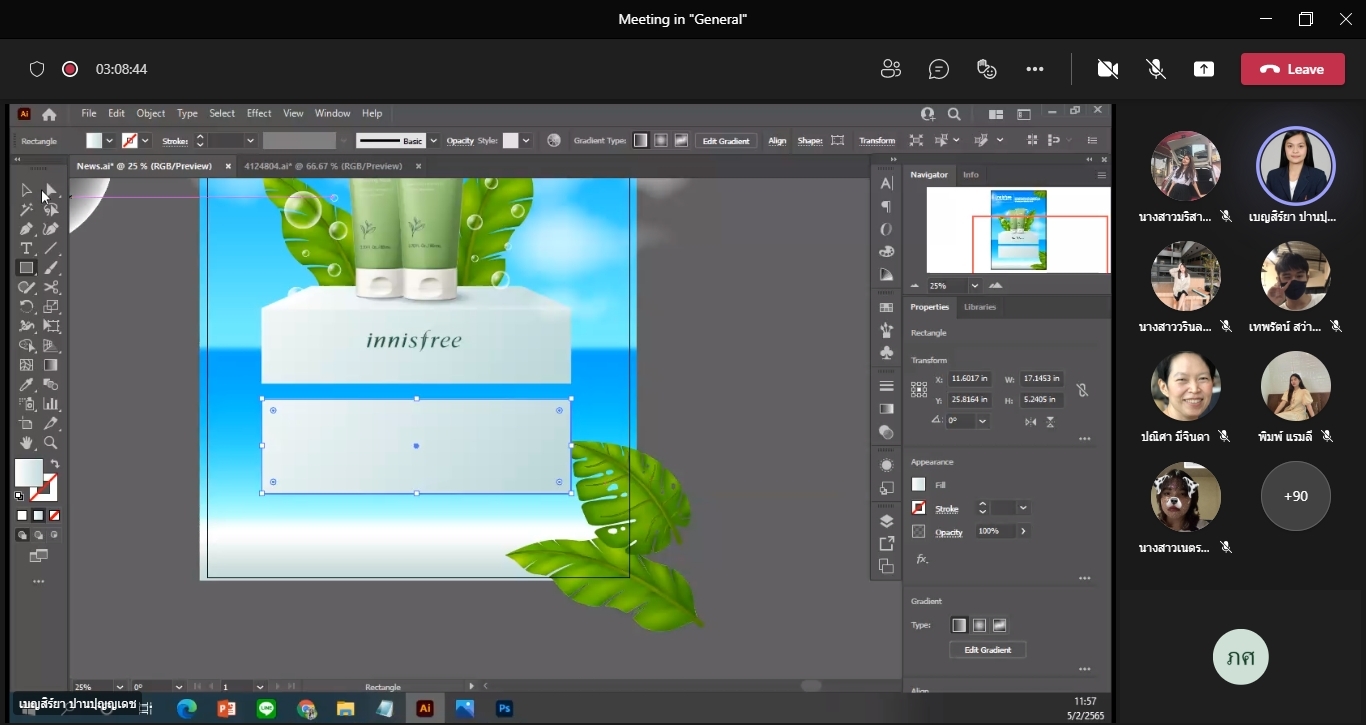This screenshot has height=725, width=1366.
Task: Open the fill color dropdown in control bar
Action: [110, 141]
